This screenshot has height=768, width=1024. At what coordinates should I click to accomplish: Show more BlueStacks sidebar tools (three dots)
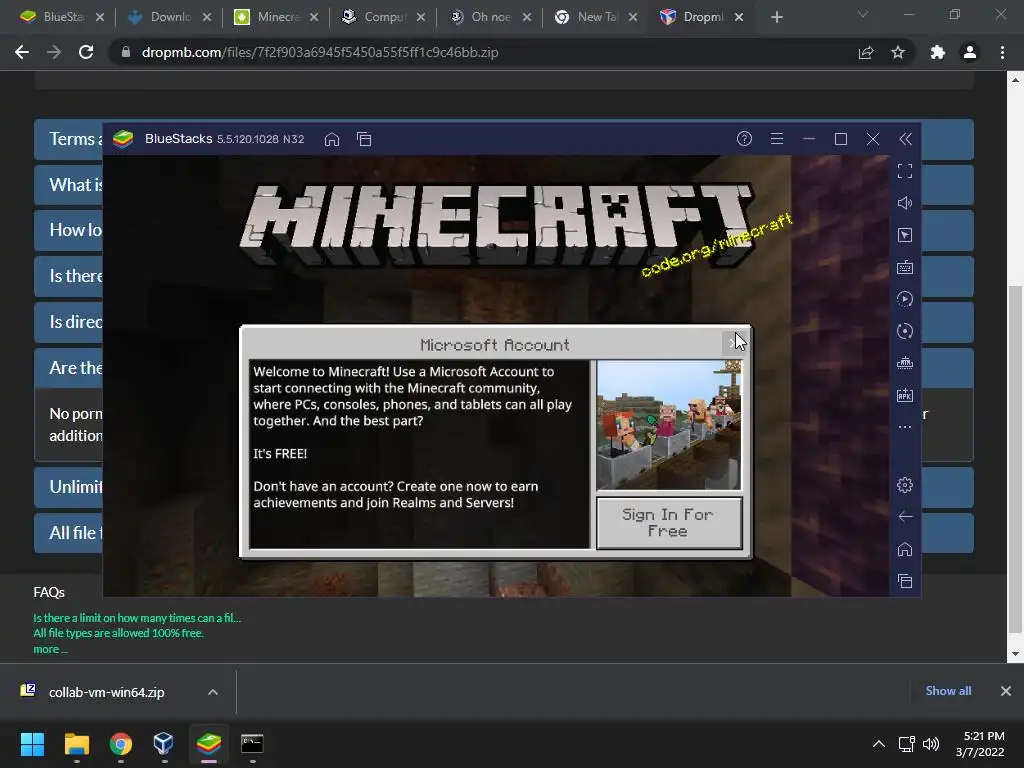point(904,427)
